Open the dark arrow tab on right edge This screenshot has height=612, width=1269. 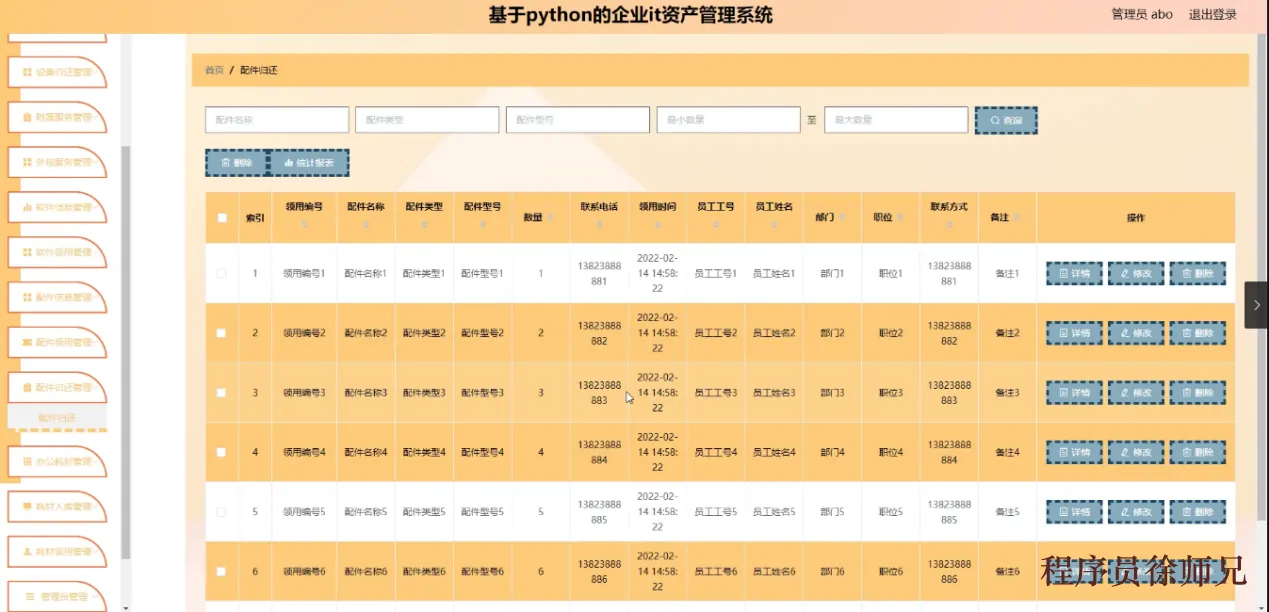(1256, 305)
